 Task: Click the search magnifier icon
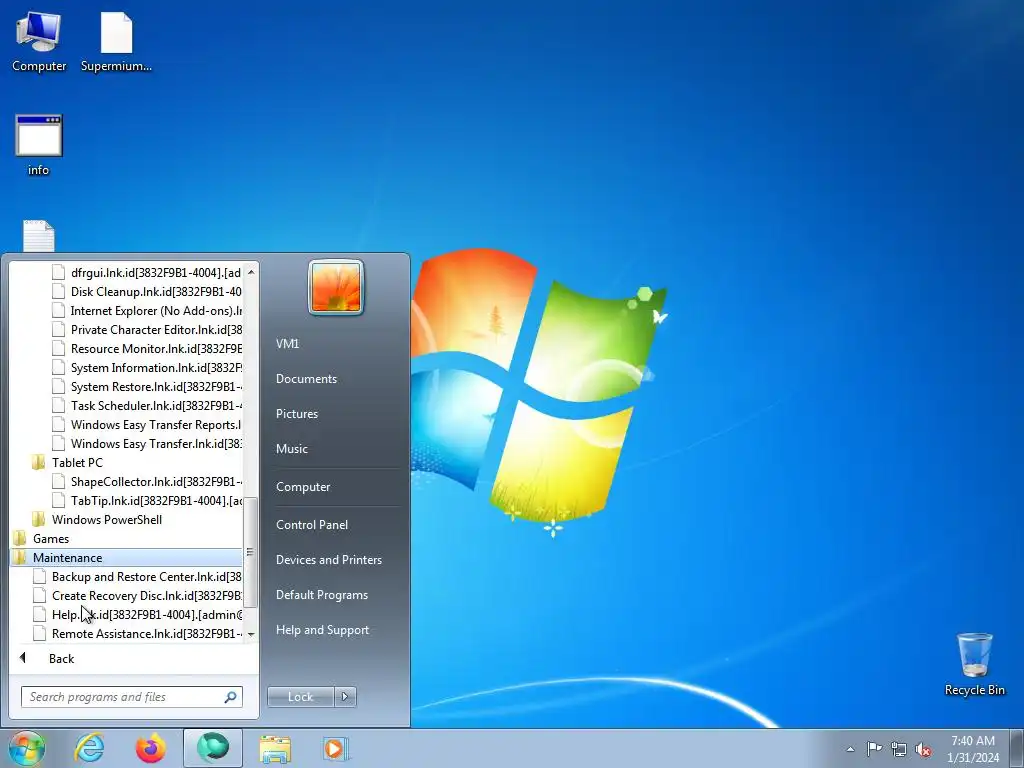(231, 697)
